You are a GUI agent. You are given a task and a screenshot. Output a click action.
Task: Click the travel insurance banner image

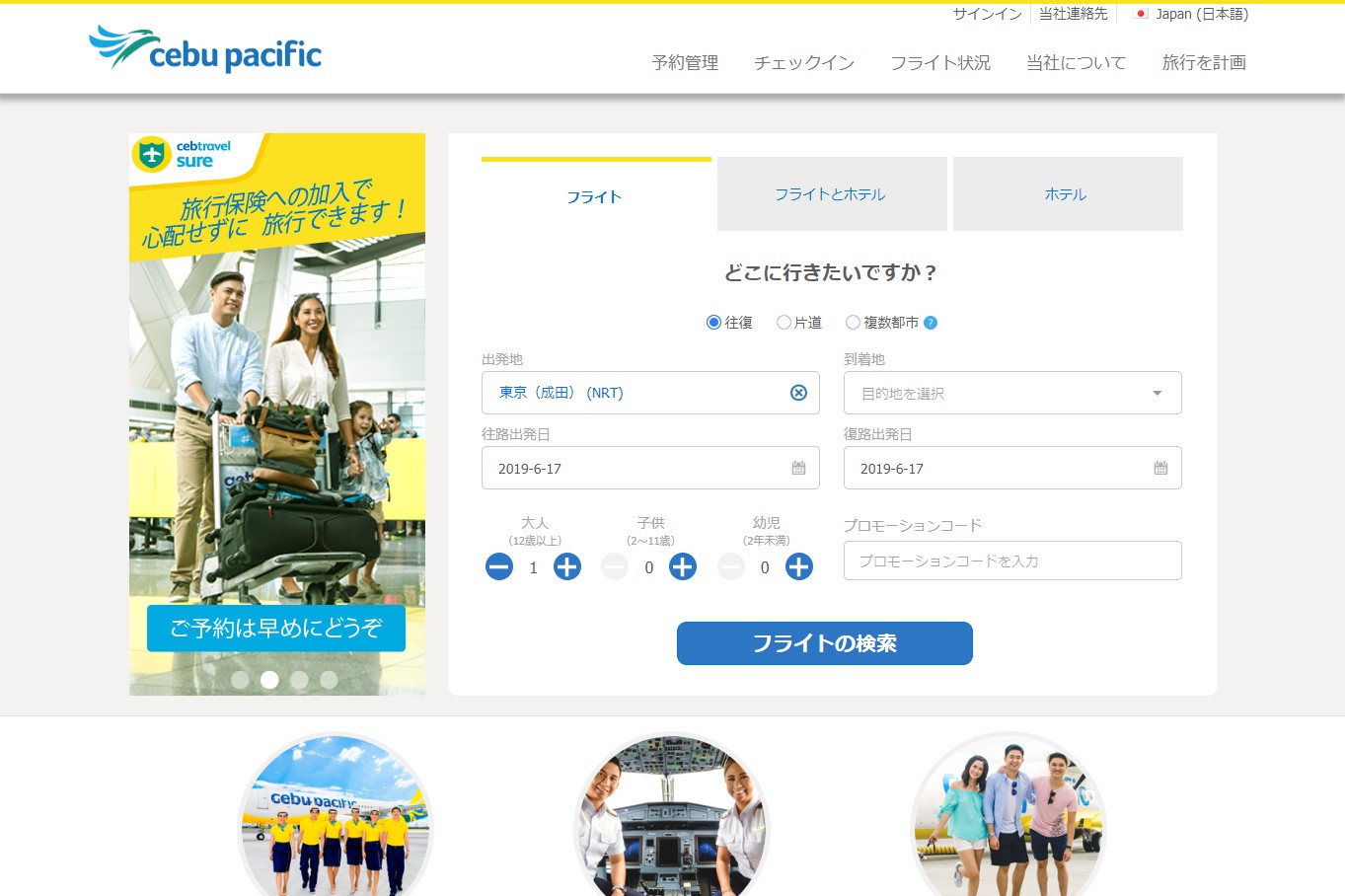tap(277, 414)
